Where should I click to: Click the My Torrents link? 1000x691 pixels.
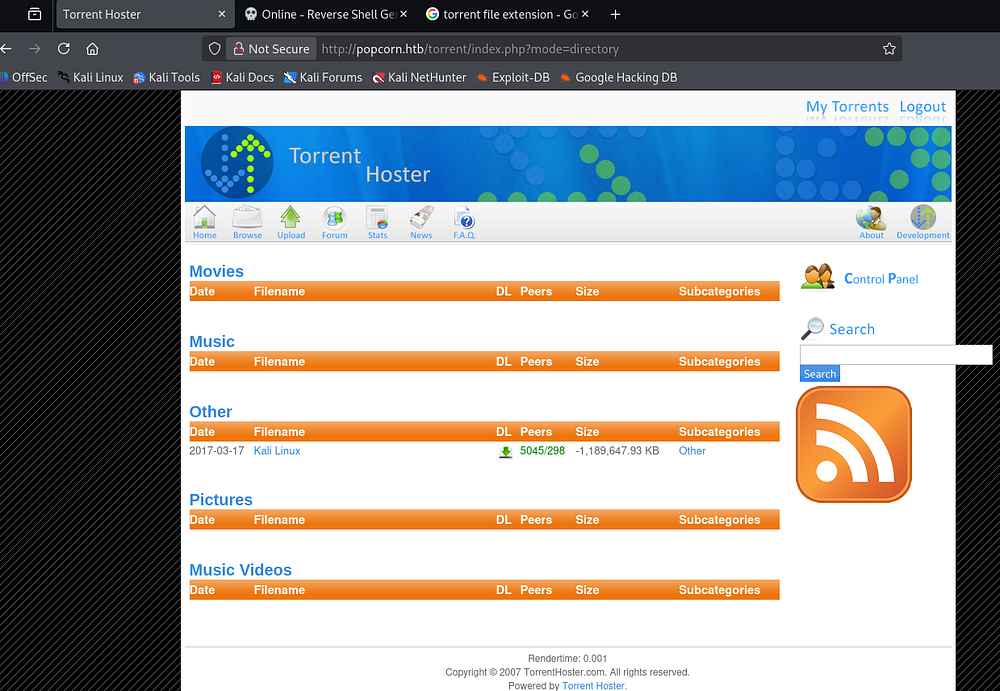click(x=847, y=107)
